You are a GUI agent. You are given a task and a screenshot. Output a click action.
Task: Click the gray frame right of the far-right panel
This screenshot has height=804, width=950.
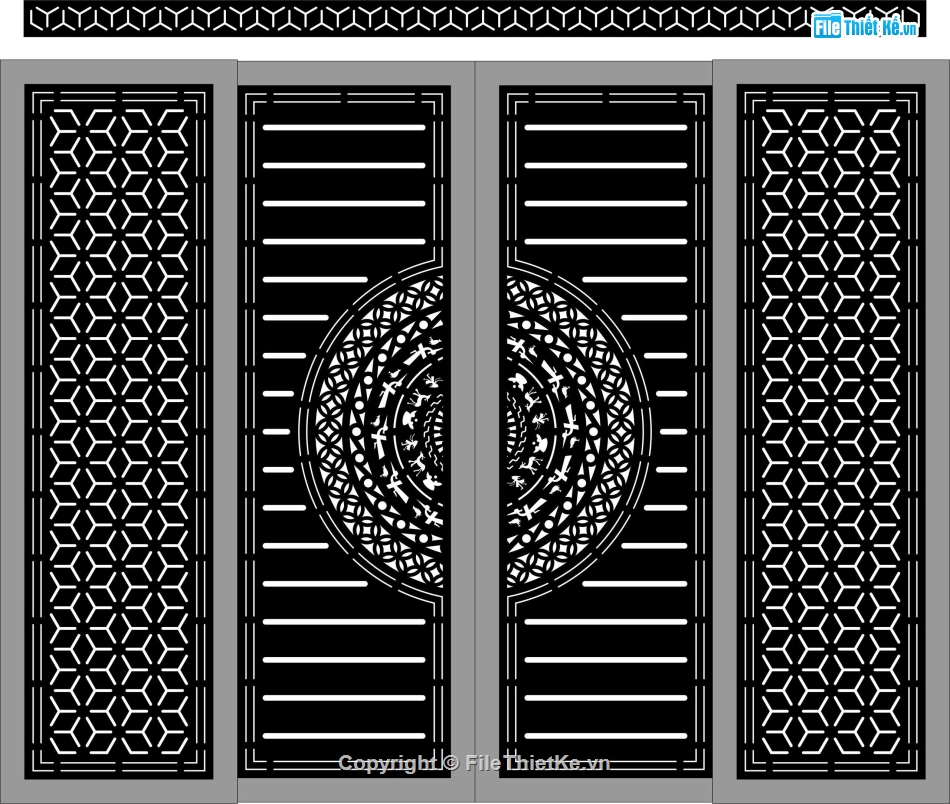coord(938,430)
